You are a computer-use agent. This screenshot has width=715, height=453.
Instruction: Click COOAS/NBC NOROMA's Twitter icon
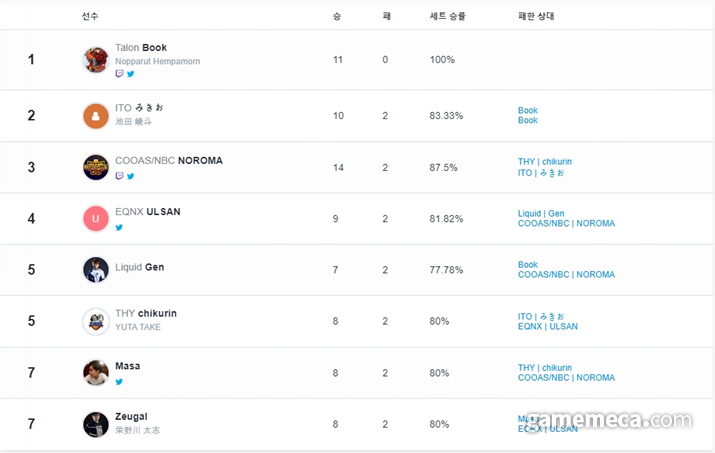130,176
